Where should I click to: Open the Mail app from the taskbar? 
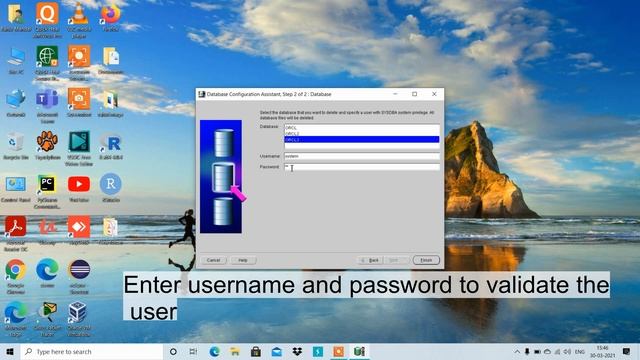click(277, 351)
